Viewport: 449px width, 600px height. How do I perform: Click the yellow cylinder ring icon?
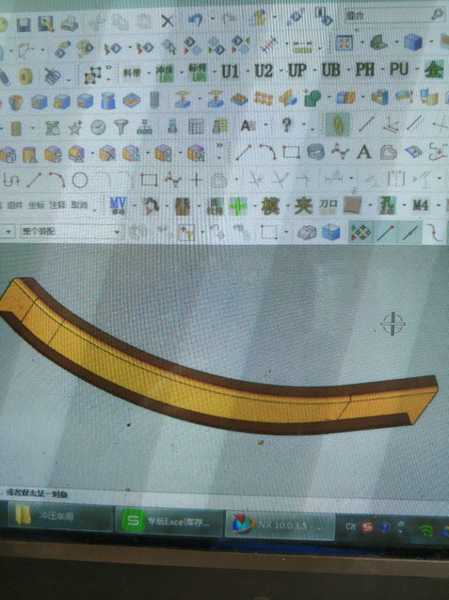pos(25,76)
